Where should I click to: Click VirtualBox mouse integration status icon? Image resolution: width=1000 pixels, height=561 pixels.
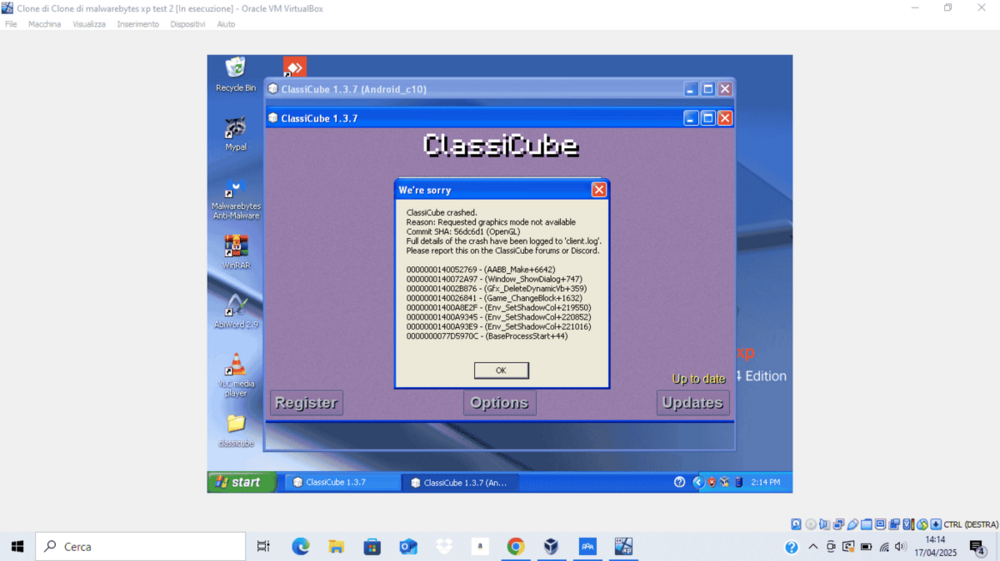coord(922,525)
